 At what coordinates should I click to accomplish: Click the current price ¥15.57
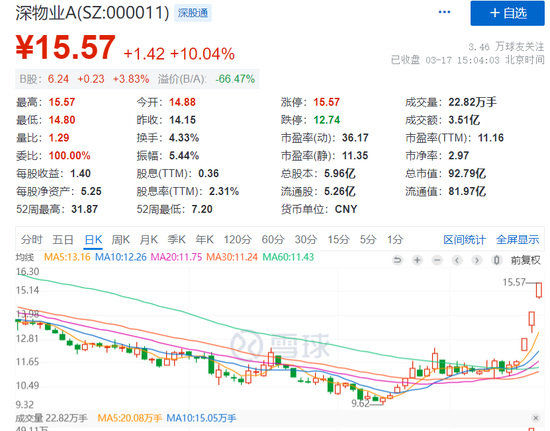tap(66, 47)
